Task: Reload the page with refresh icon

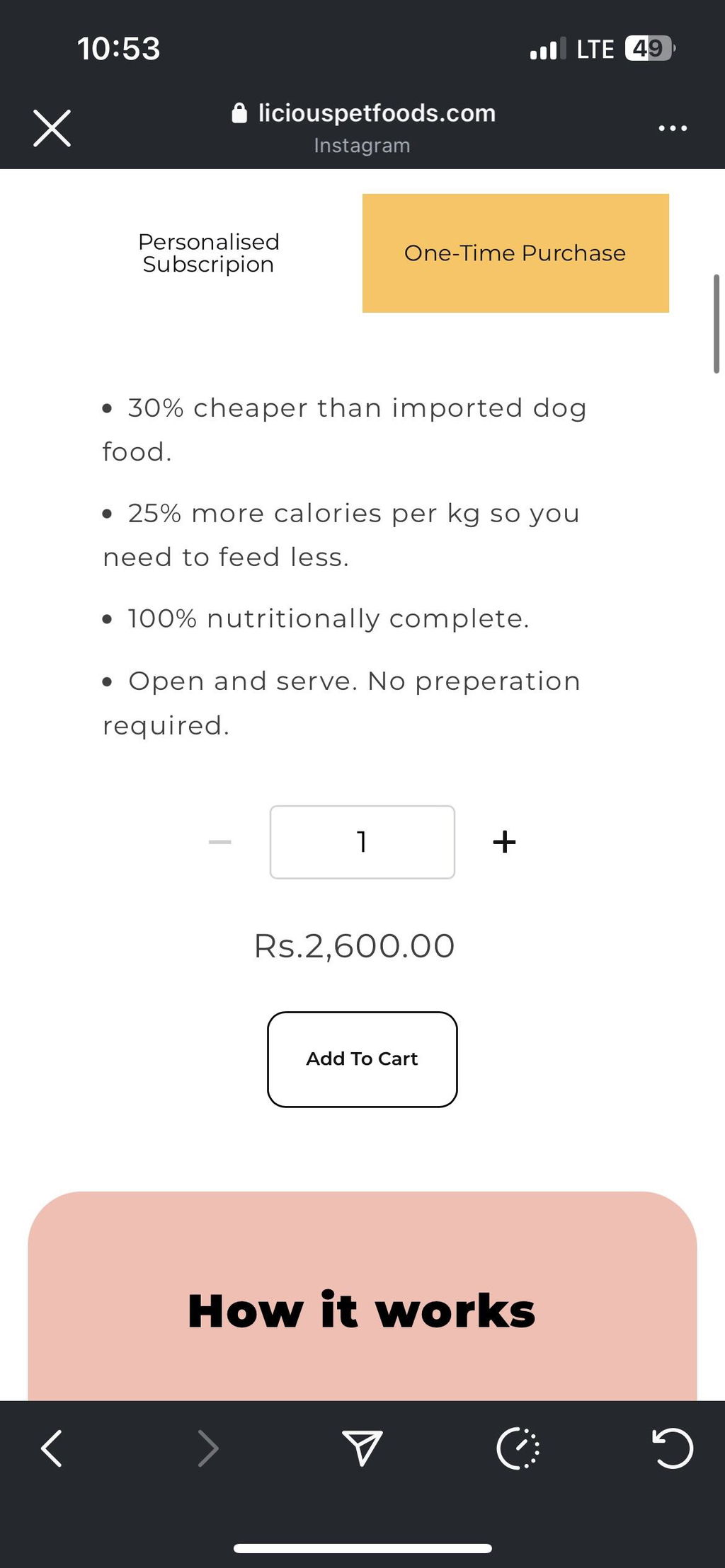Action: [672, 1448]
